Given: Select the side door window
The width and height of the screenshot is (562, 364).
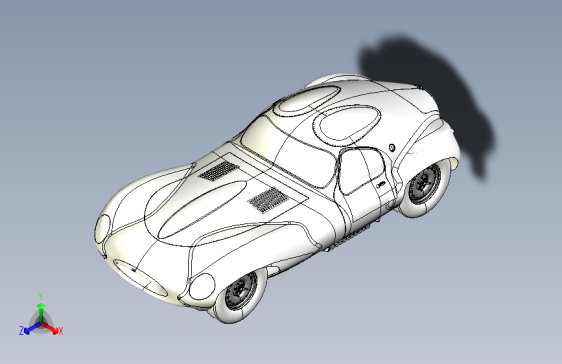Looking at the screenshot, I should click(x=361, y=171).
